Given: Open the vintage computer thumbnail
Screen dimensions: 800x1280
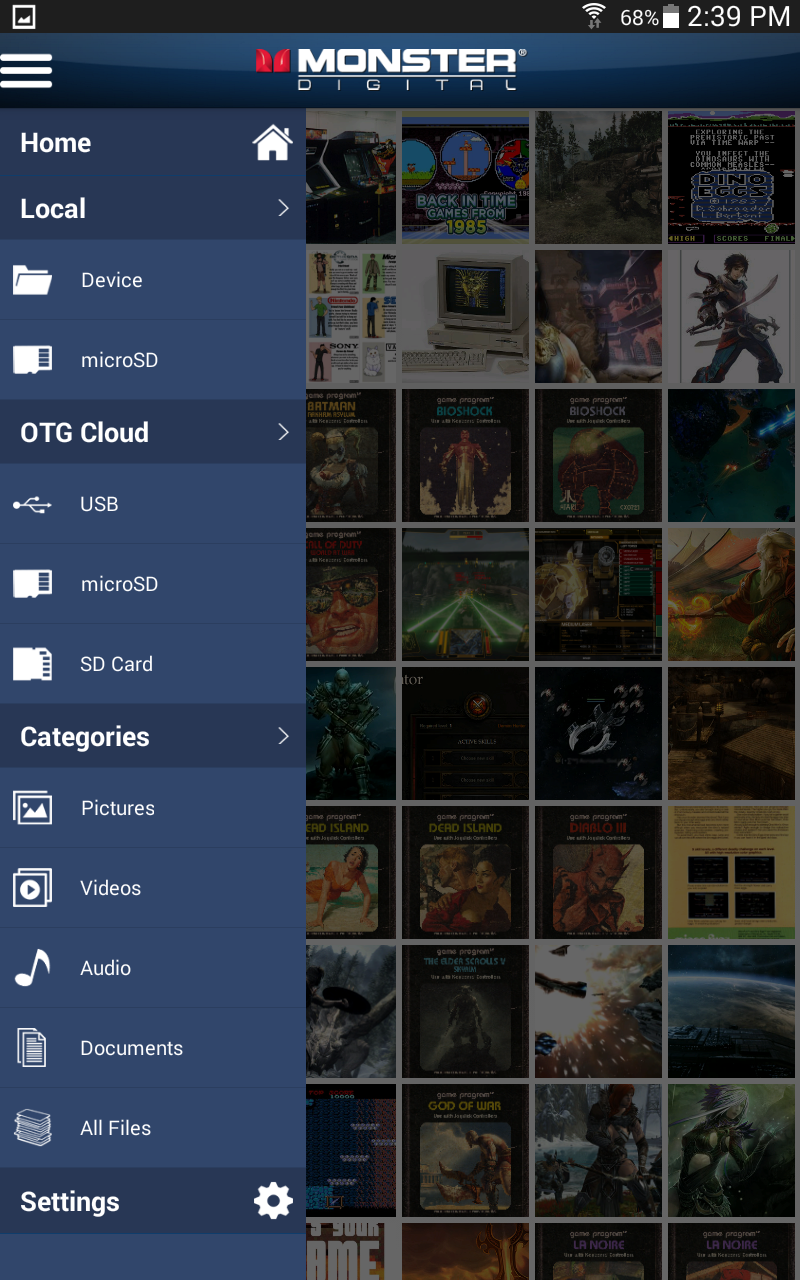Looking at the screenshot, I should click(465, 316).
